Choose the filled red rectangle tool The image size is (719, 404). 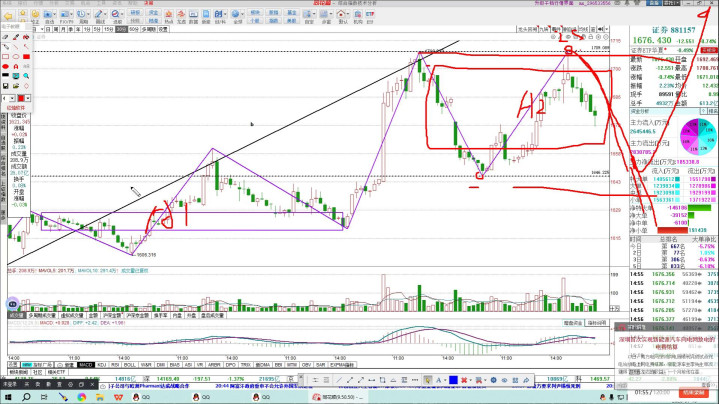coord(26,56)
